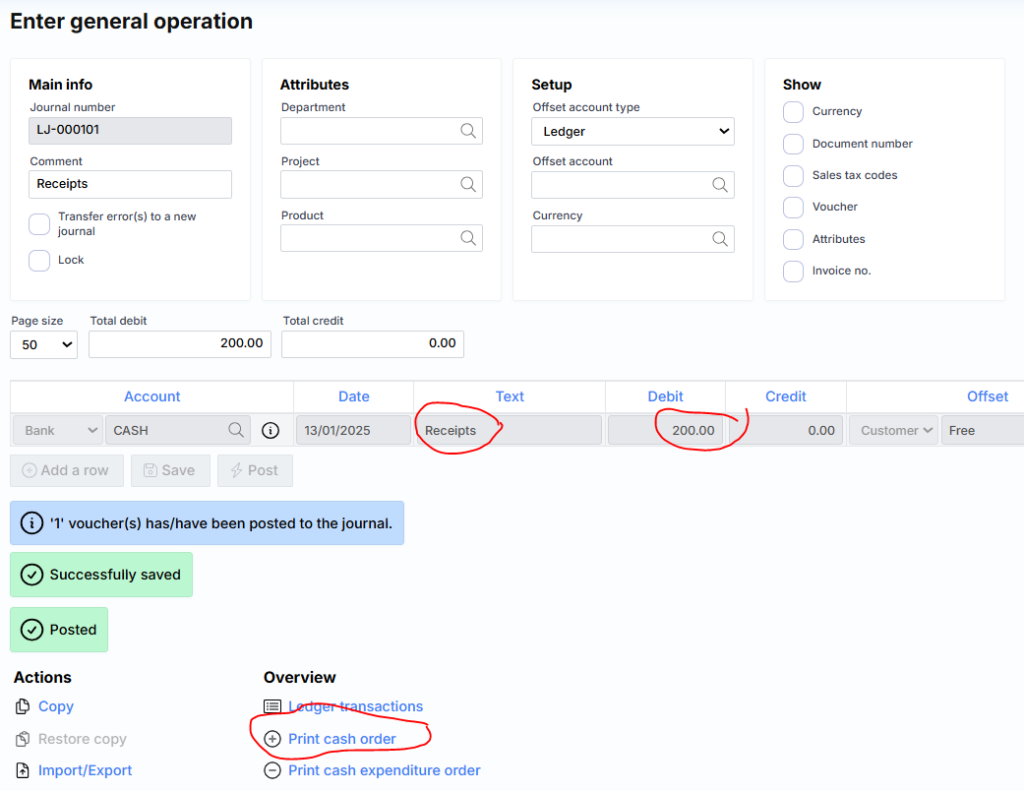The width and height of the screenshot is (1024, 791).
Task: Click the Project field search icon
Action: click(468, 185)
